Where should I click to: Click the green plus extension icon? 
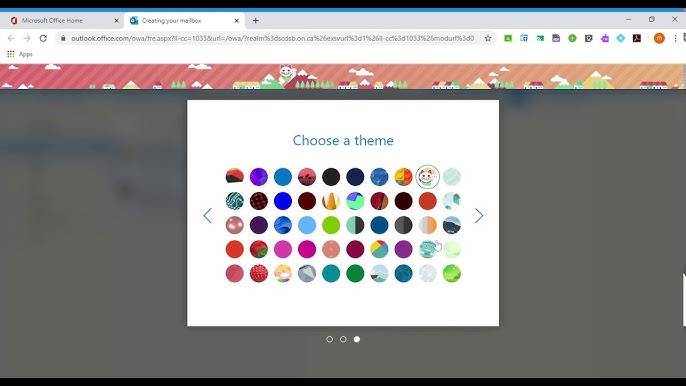pos(572,39)
